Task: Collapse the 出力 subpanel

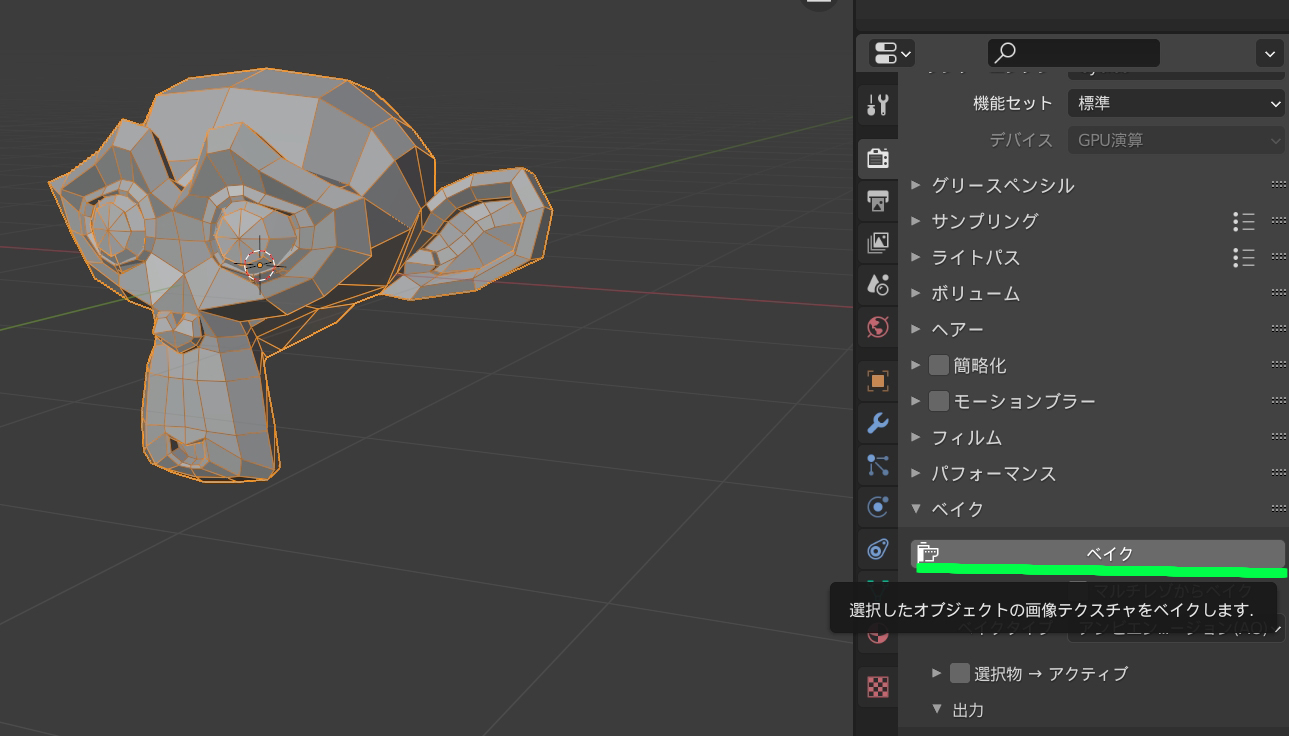Action: click(x=937, y=709)
